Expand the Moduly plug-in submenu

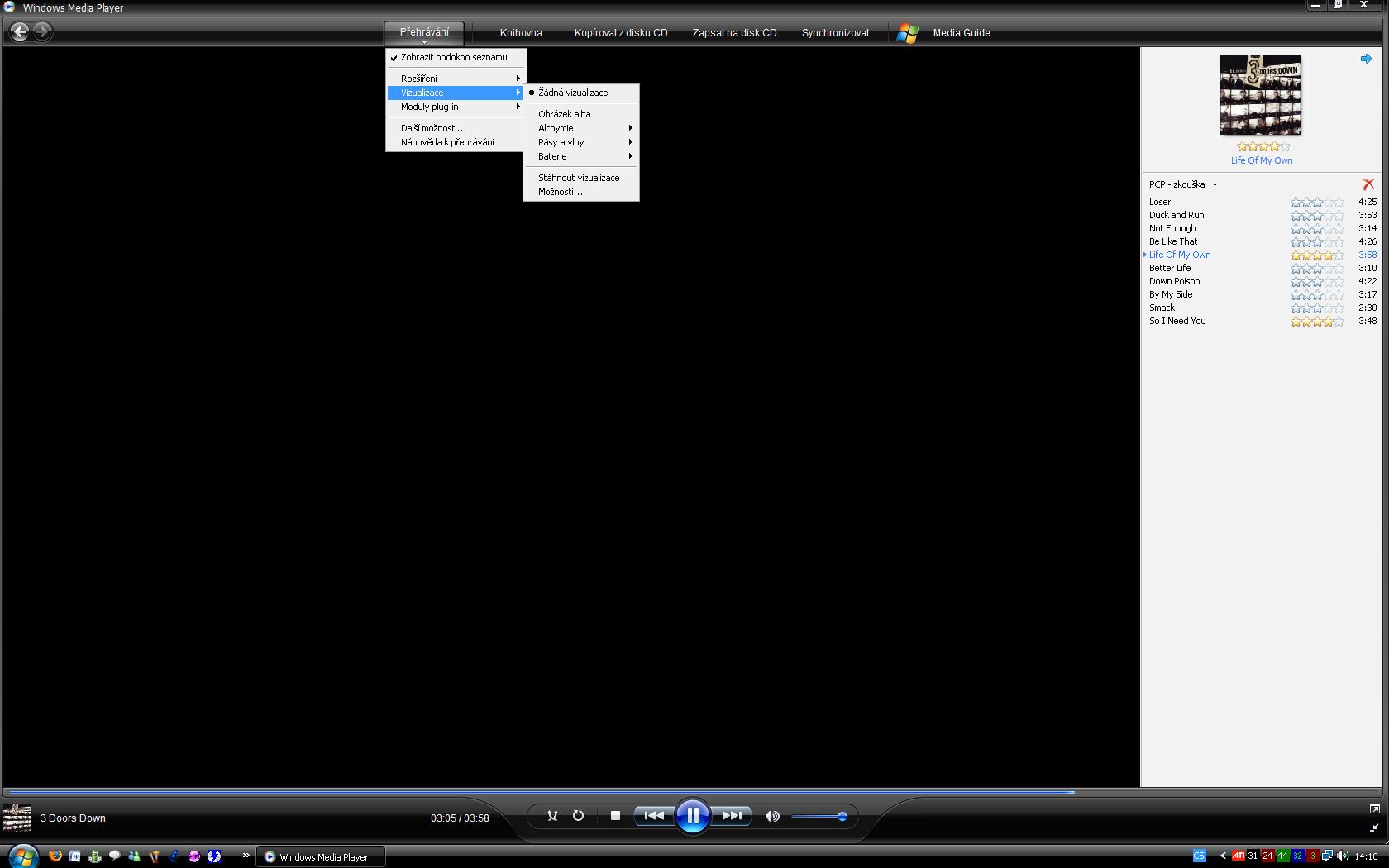(x=456, y=107)
